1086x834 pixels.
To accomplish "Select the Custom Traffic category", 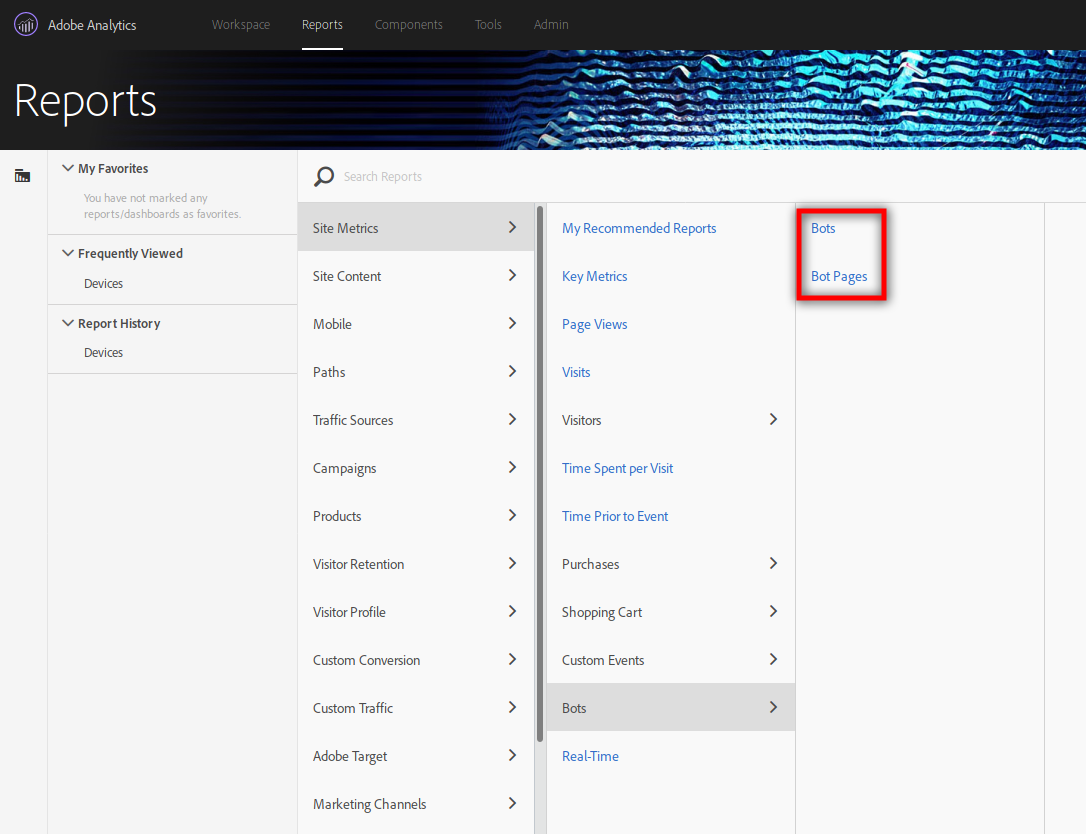I will coord(416,708).
